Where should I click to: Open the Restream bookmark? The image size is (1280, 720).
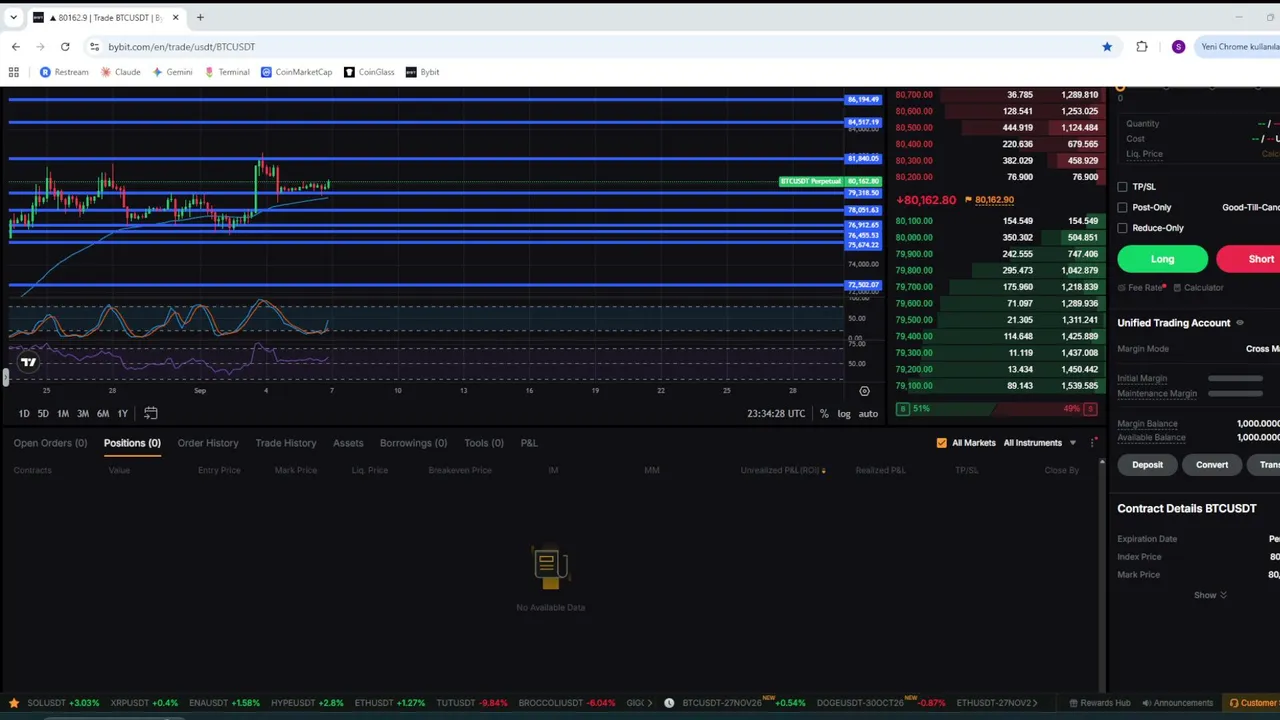click(64, 72)
